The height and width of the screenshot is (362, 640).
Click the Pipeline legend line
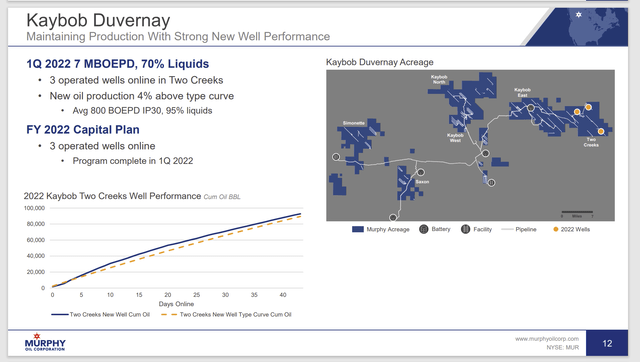[x=507, y=229]
